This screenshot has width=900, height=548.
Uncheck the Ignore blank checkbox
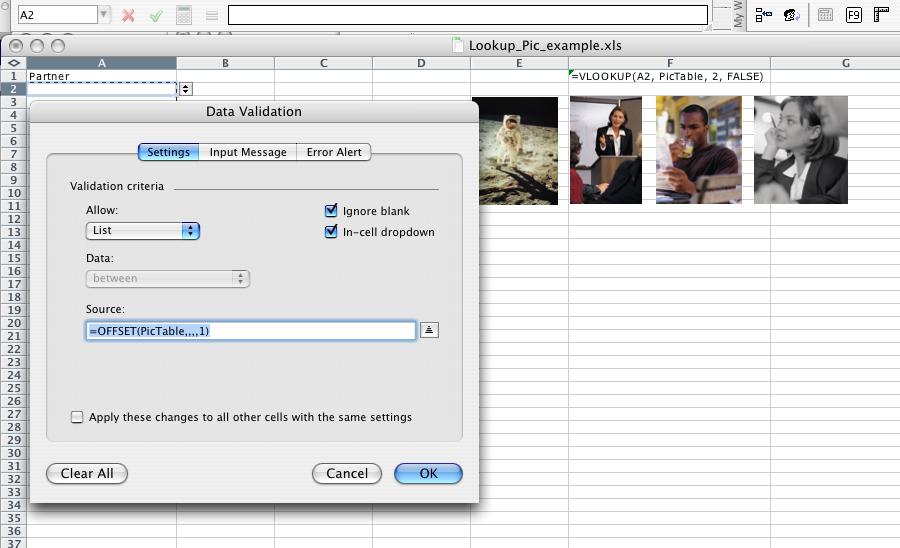tap(331, 211)
